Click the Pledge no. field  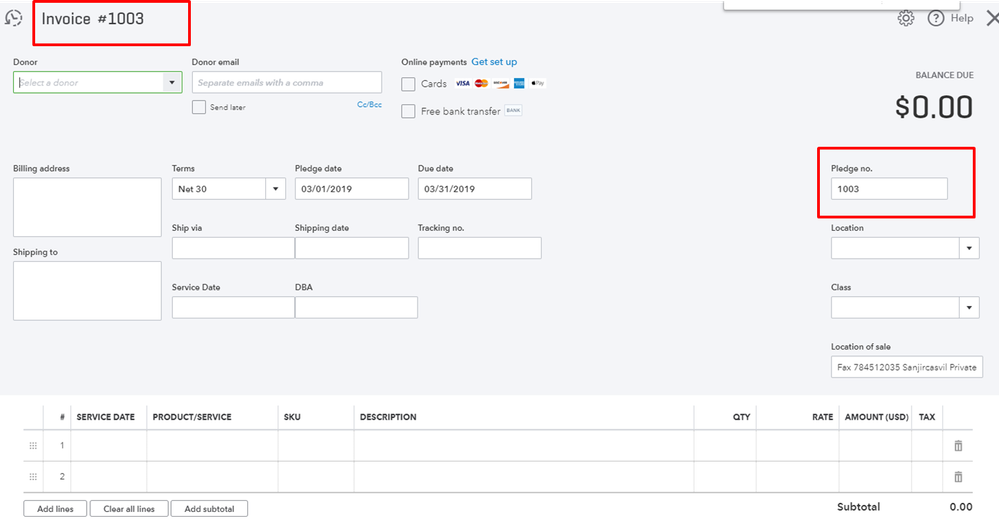coord(889,189)
